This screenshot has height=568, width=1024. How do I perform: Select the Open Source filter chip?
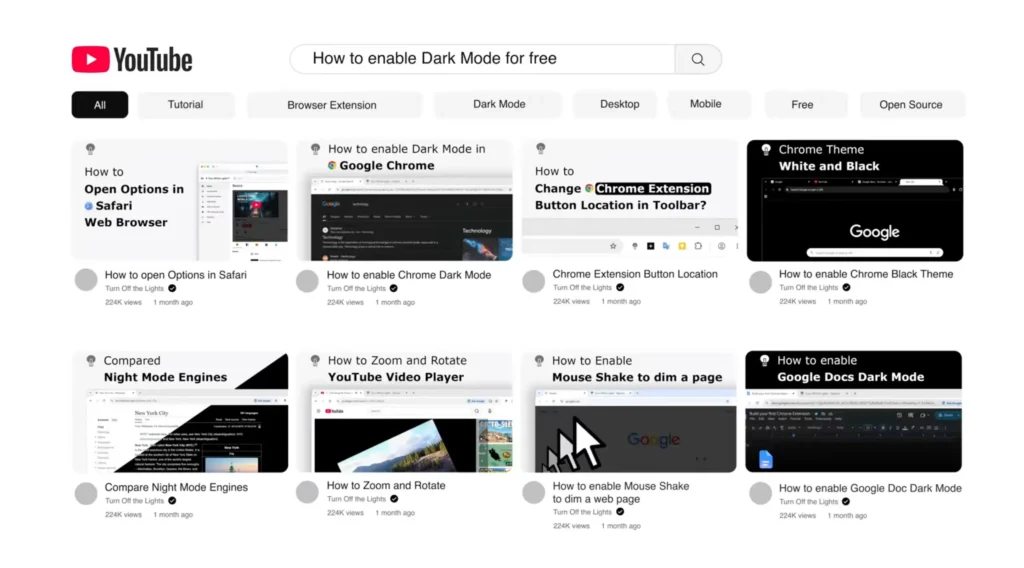pos(910,104)
